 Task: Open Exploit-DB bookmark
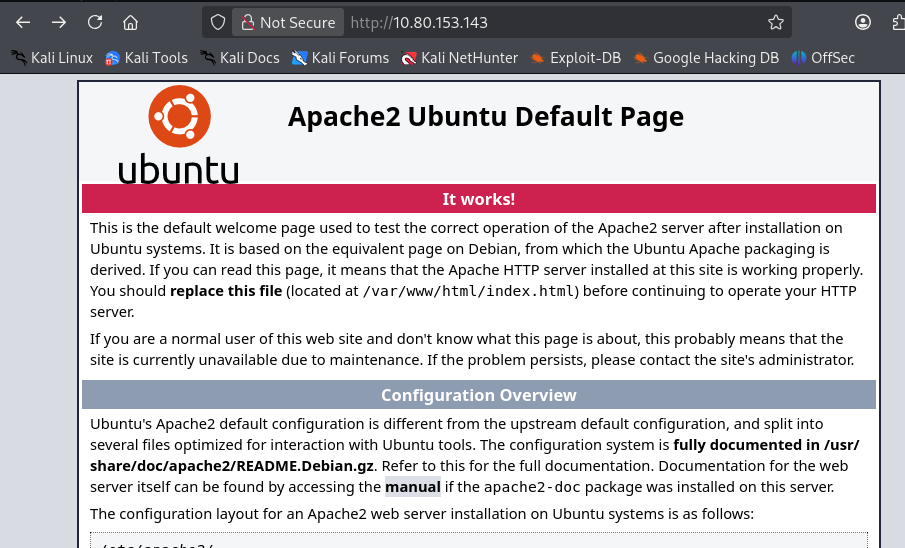tap(576, 58)
